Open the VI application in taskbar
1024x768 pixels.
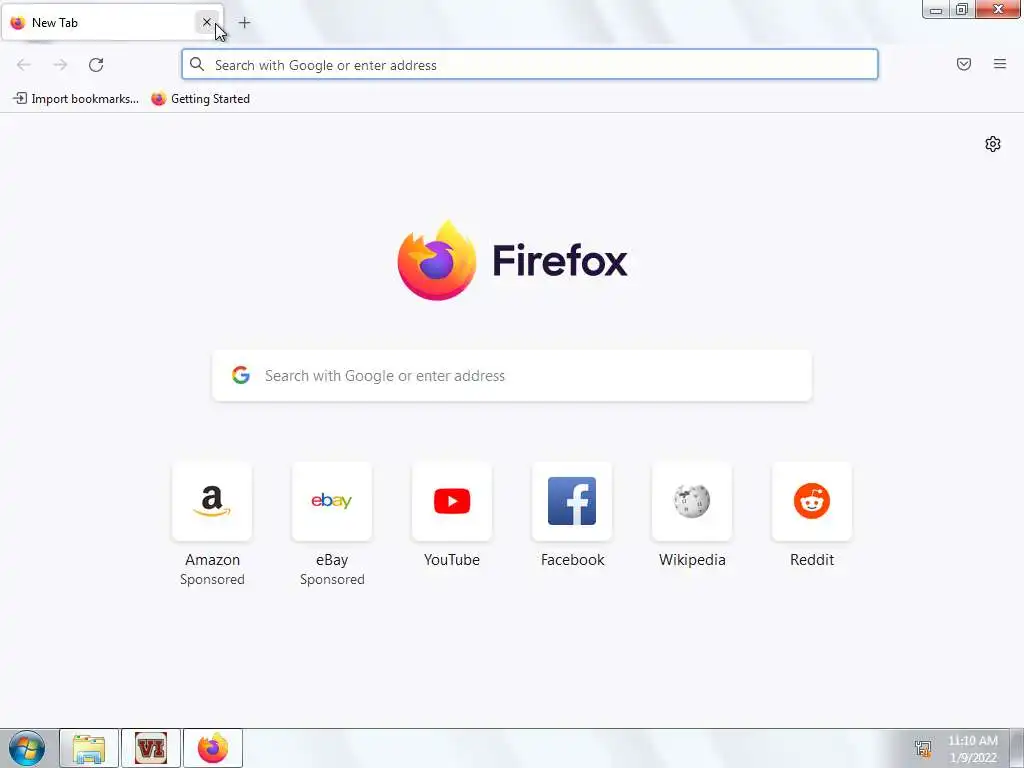(151, 748)
